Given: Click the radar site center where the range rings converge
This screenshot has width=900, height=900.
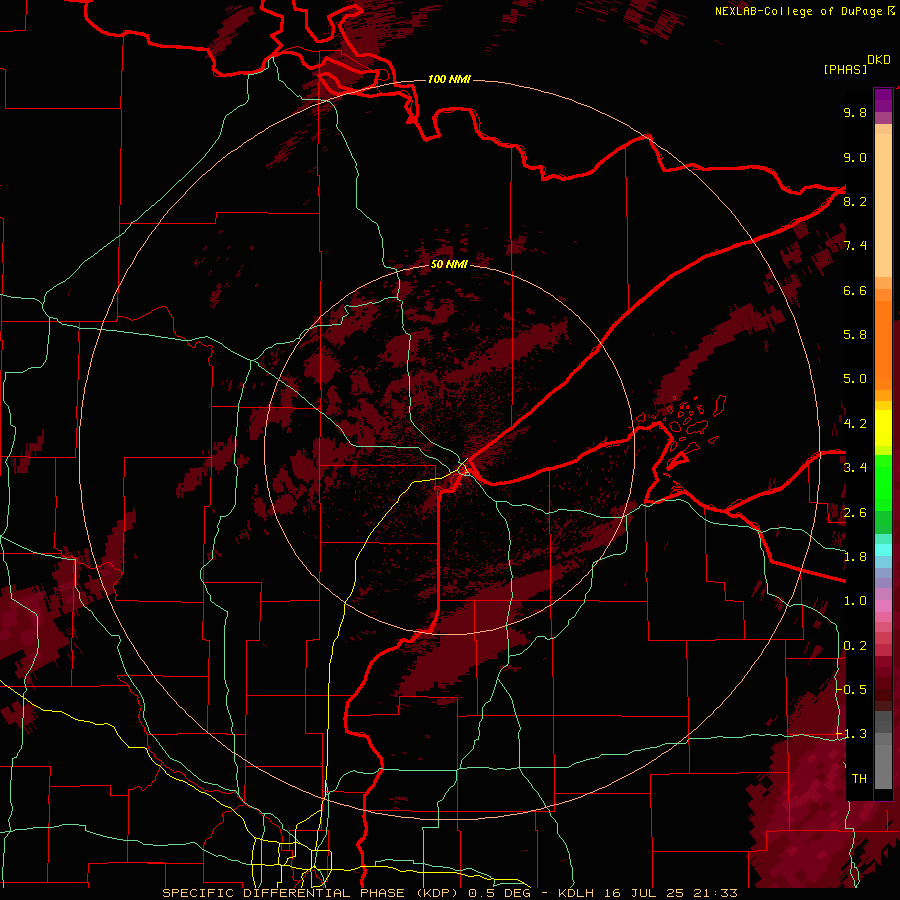Looking at the screenshot, I should coord(449,449).
